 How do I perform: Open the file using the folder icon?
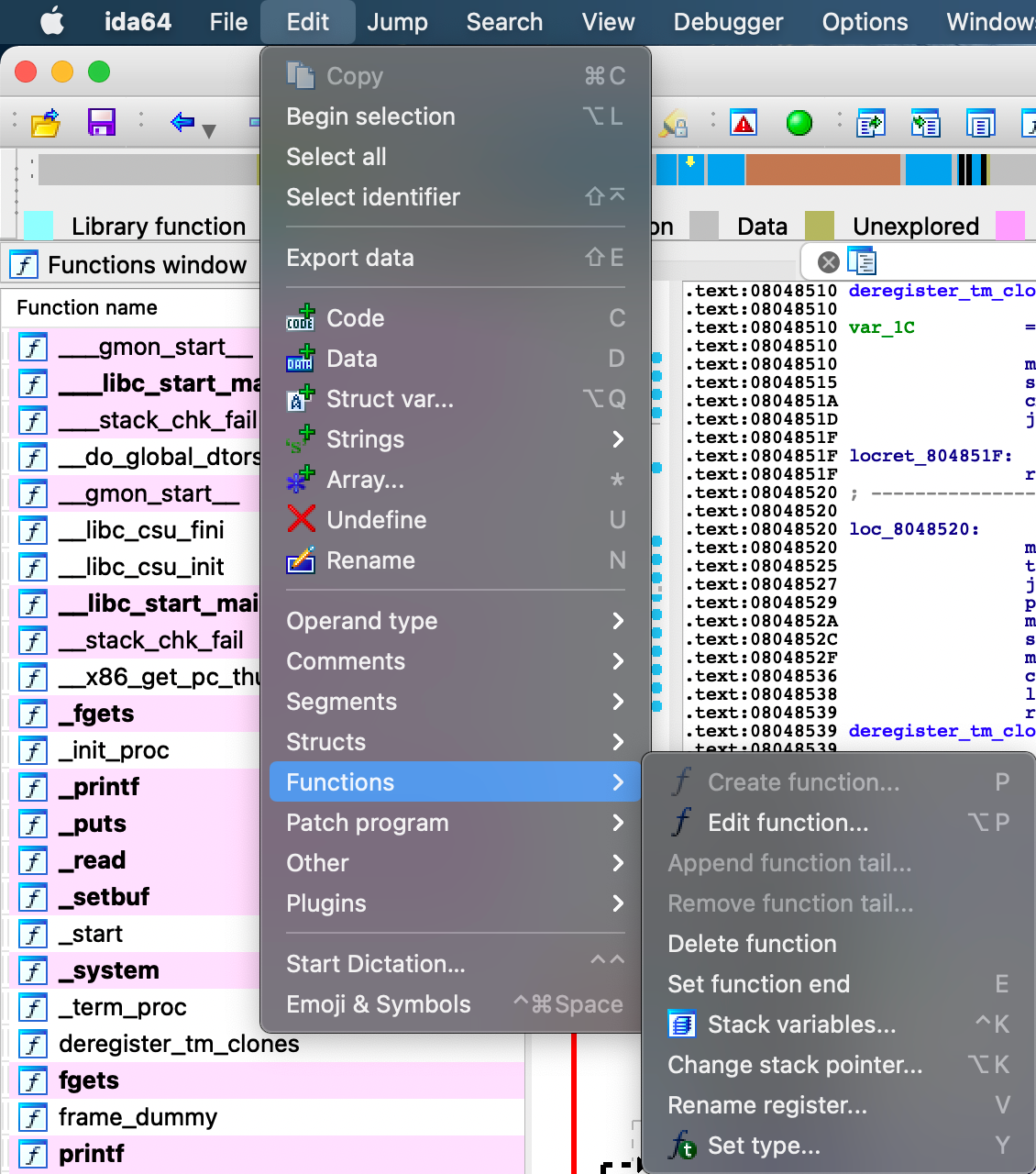point(45,122)
